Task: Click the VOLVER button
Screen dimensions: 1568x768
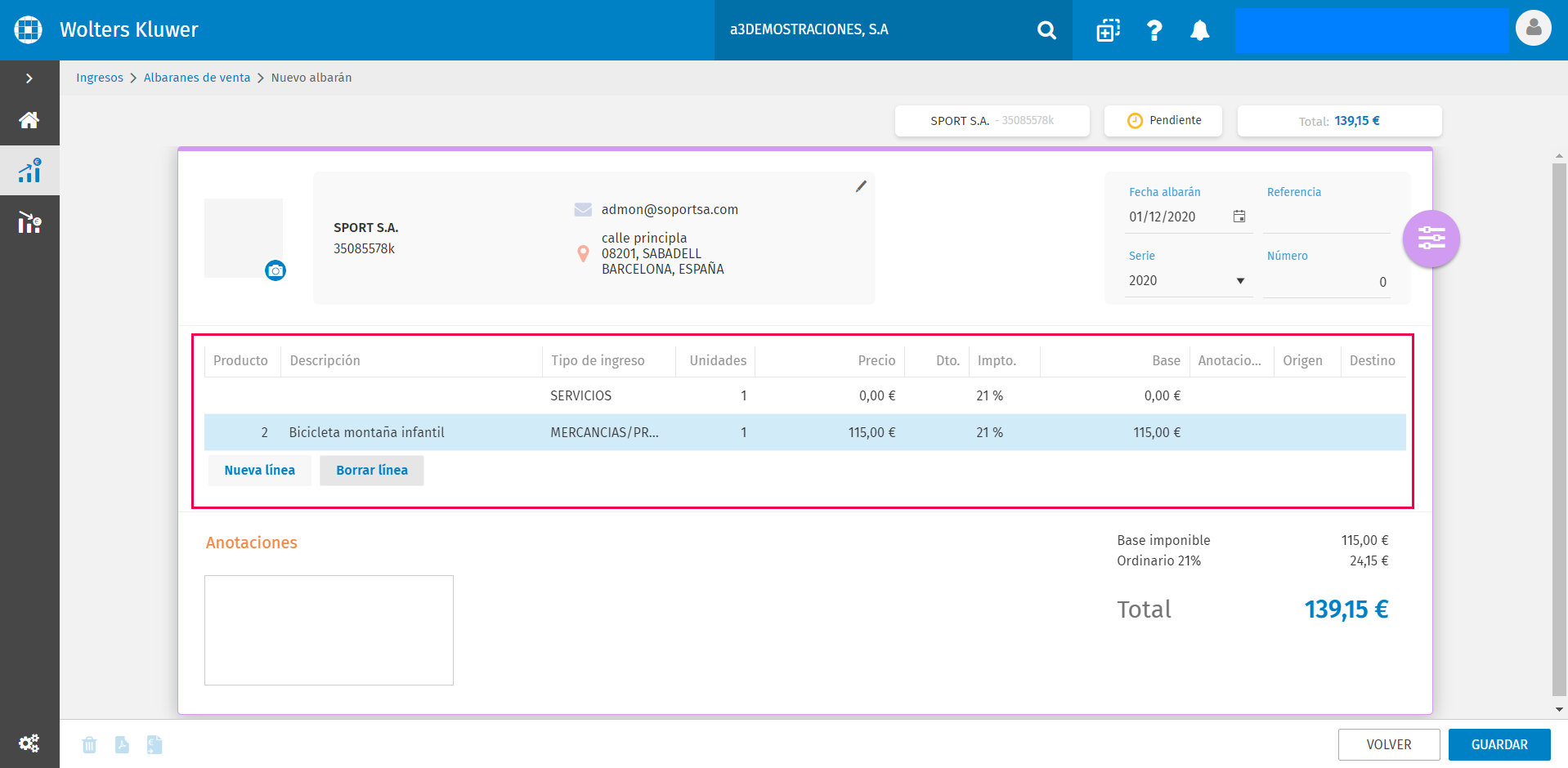Action: (x=1389, y=744)
